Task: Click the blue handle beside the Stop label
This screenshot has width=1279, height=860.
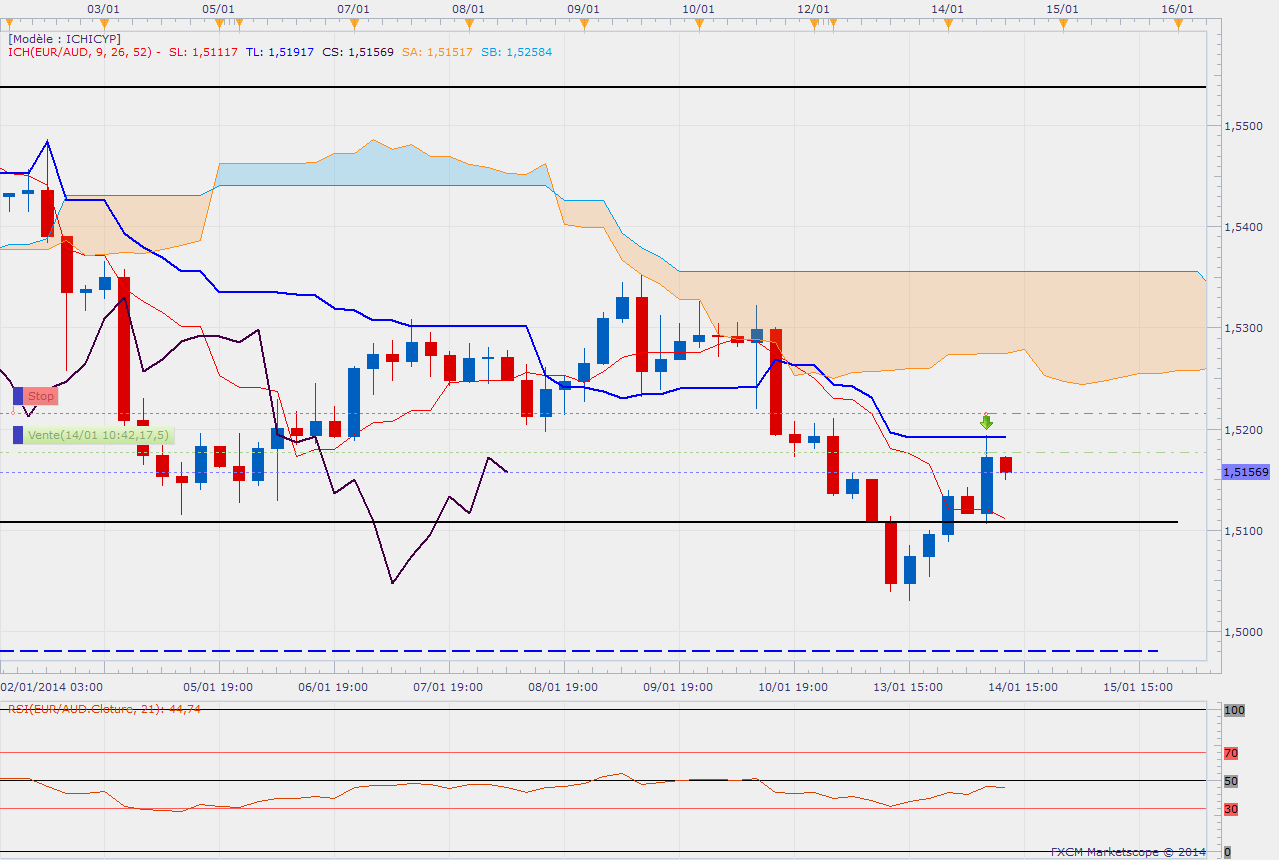Action: click(x=18, y=396)
